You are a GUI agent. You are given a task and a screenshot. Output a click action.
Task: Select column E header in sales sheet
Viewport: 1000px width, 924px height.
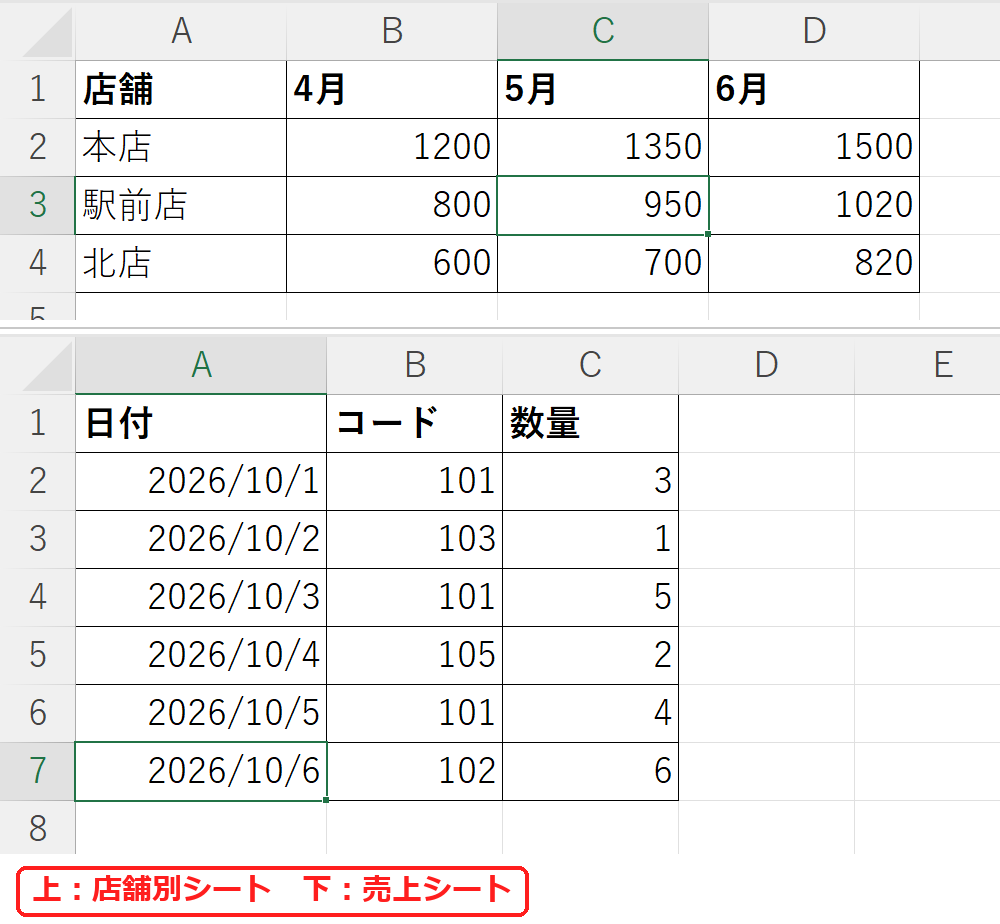click(927, 365)
